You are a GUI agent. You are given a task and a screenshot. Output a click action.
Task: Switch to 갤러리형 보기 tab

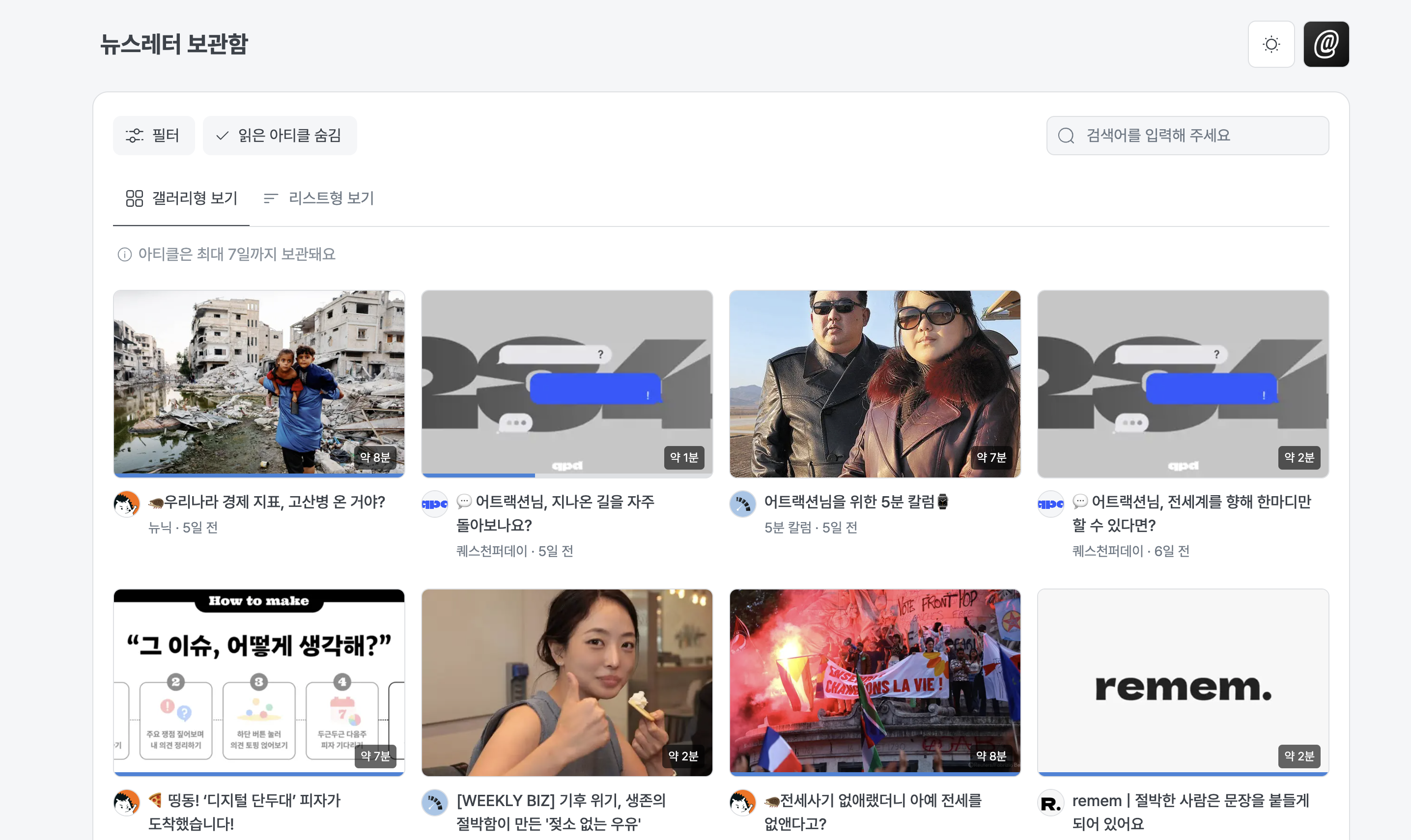[x=181, y=198]
